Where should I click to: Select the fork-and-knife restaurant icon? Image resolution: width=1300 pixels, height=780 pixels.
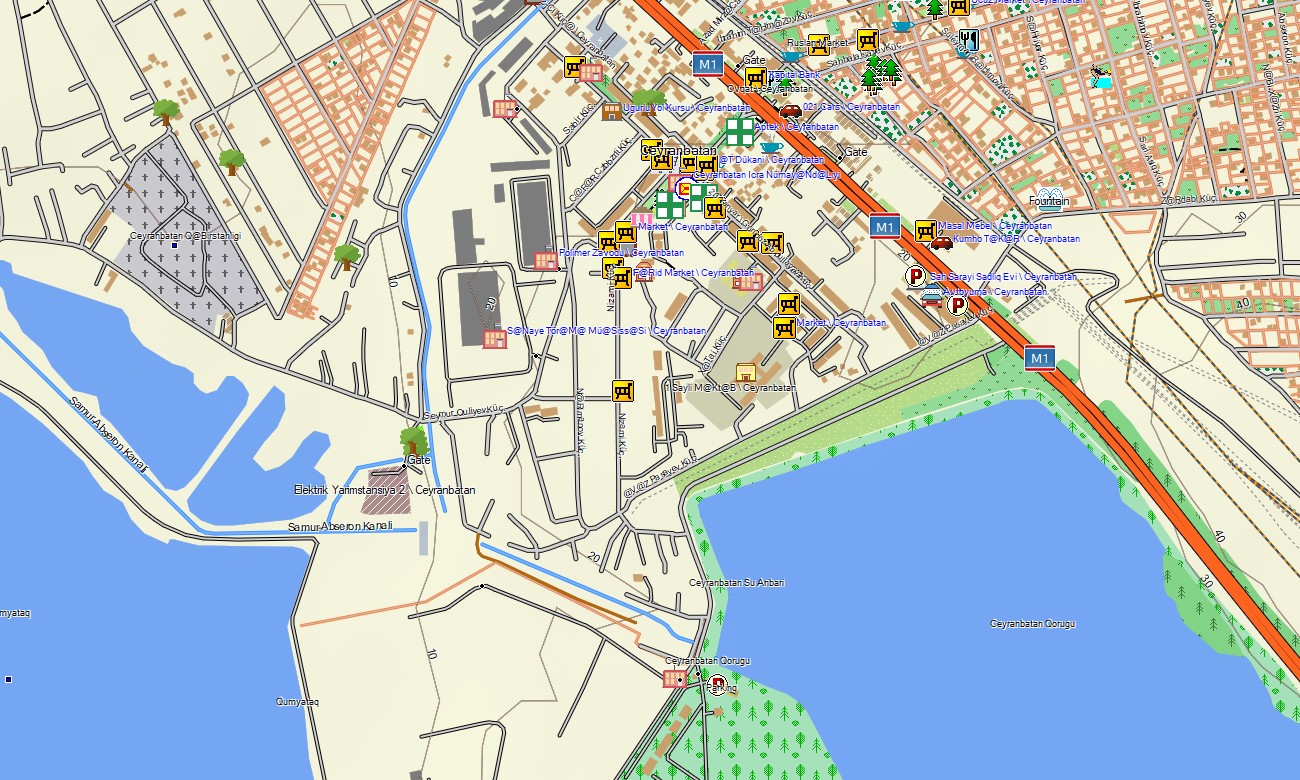coord(968,40)
